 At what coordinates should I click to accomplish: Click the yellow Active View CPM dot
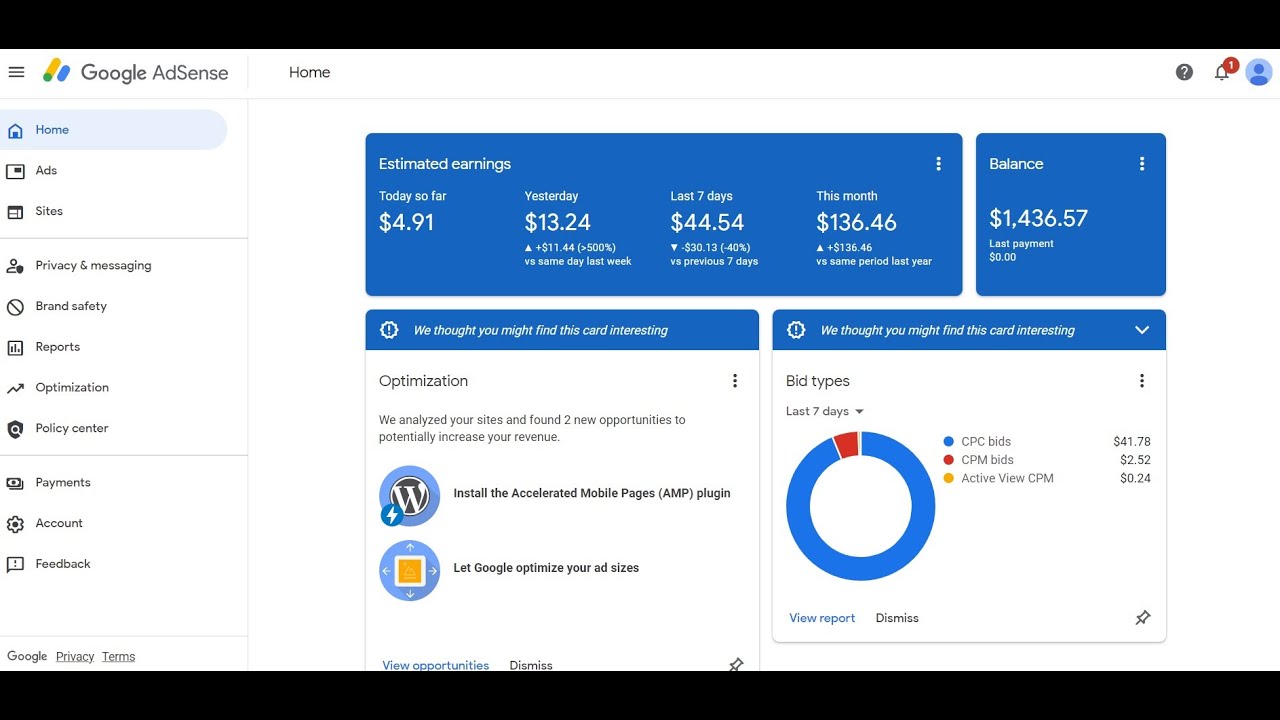coord(948,478)
